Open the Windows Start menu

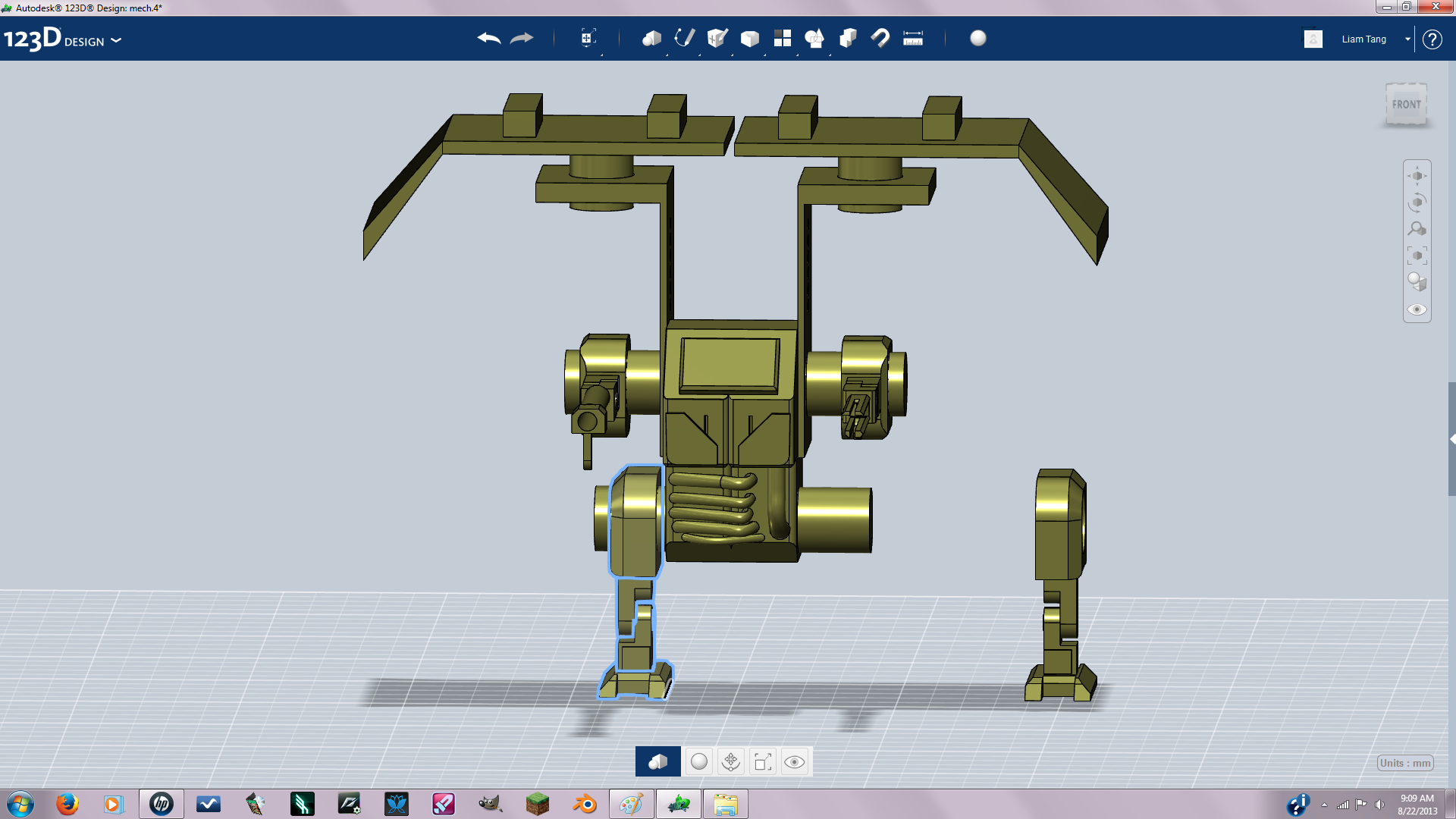(20, 804)
